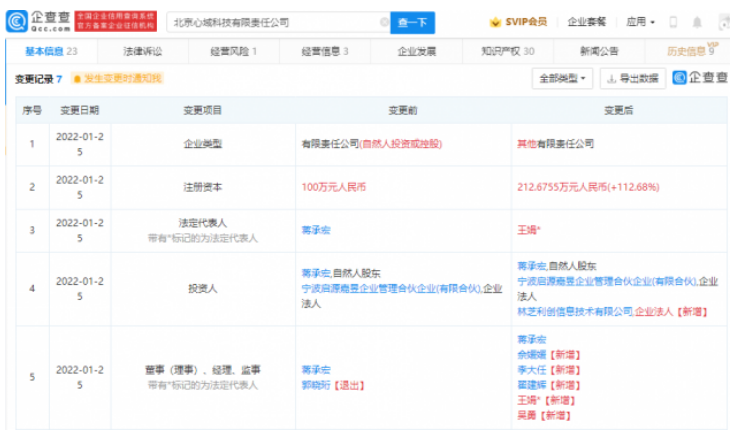Switch to 历史信息 VIP tab

click(690, 51)
